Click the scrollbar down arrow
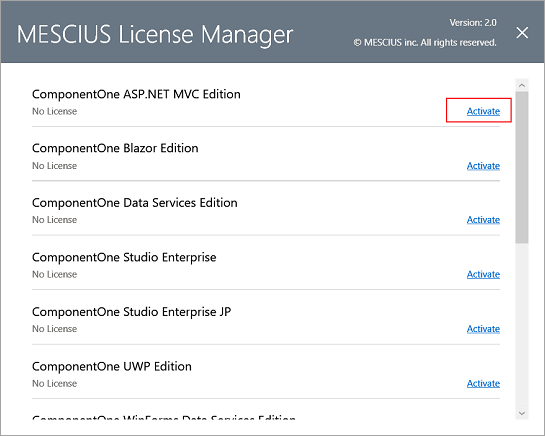The image size is (545, 436). tap(522, 413)
